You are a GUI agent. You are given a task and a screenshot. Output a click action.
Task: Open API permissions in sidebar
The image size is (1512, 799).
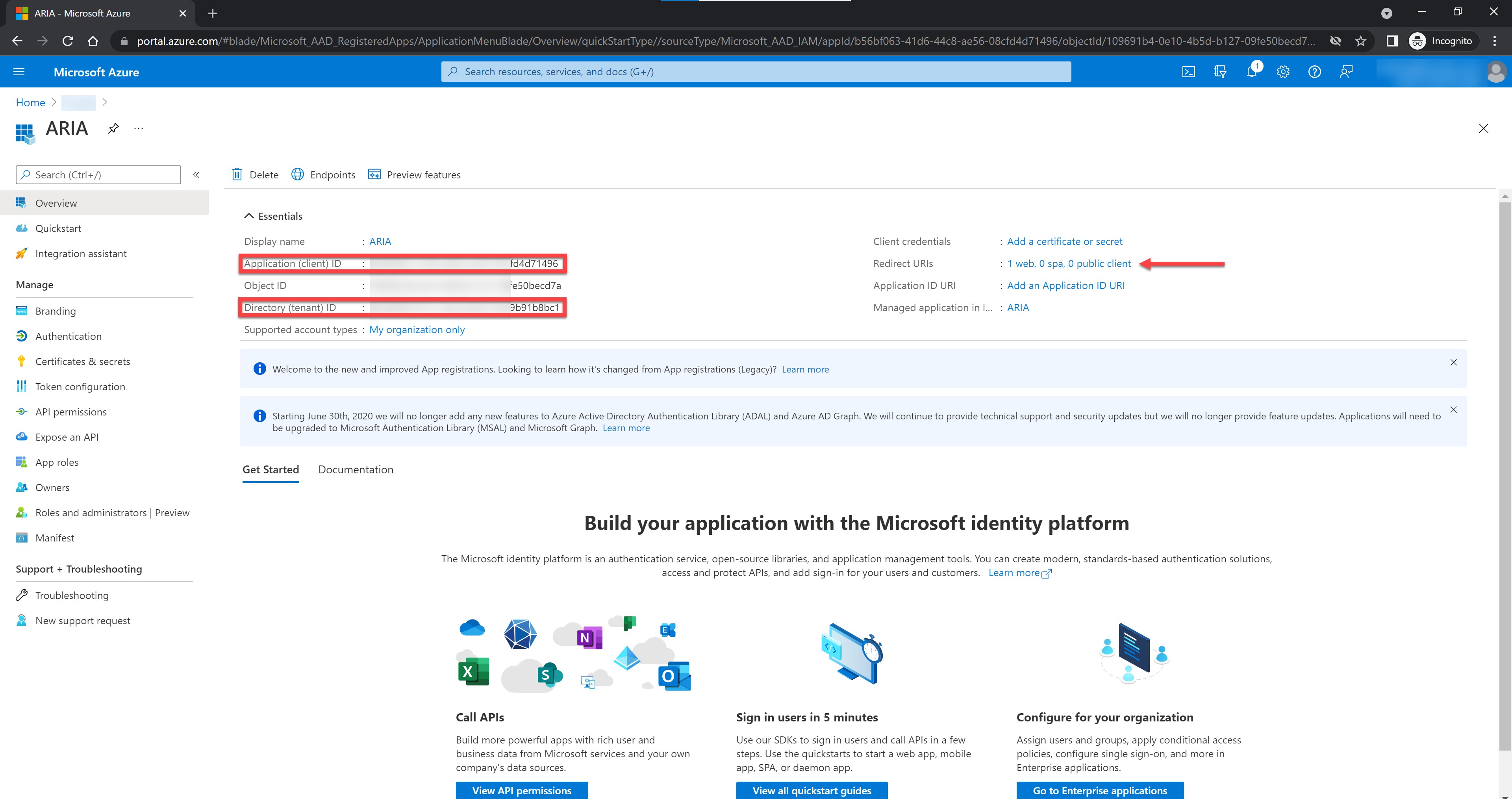point(70,412)
